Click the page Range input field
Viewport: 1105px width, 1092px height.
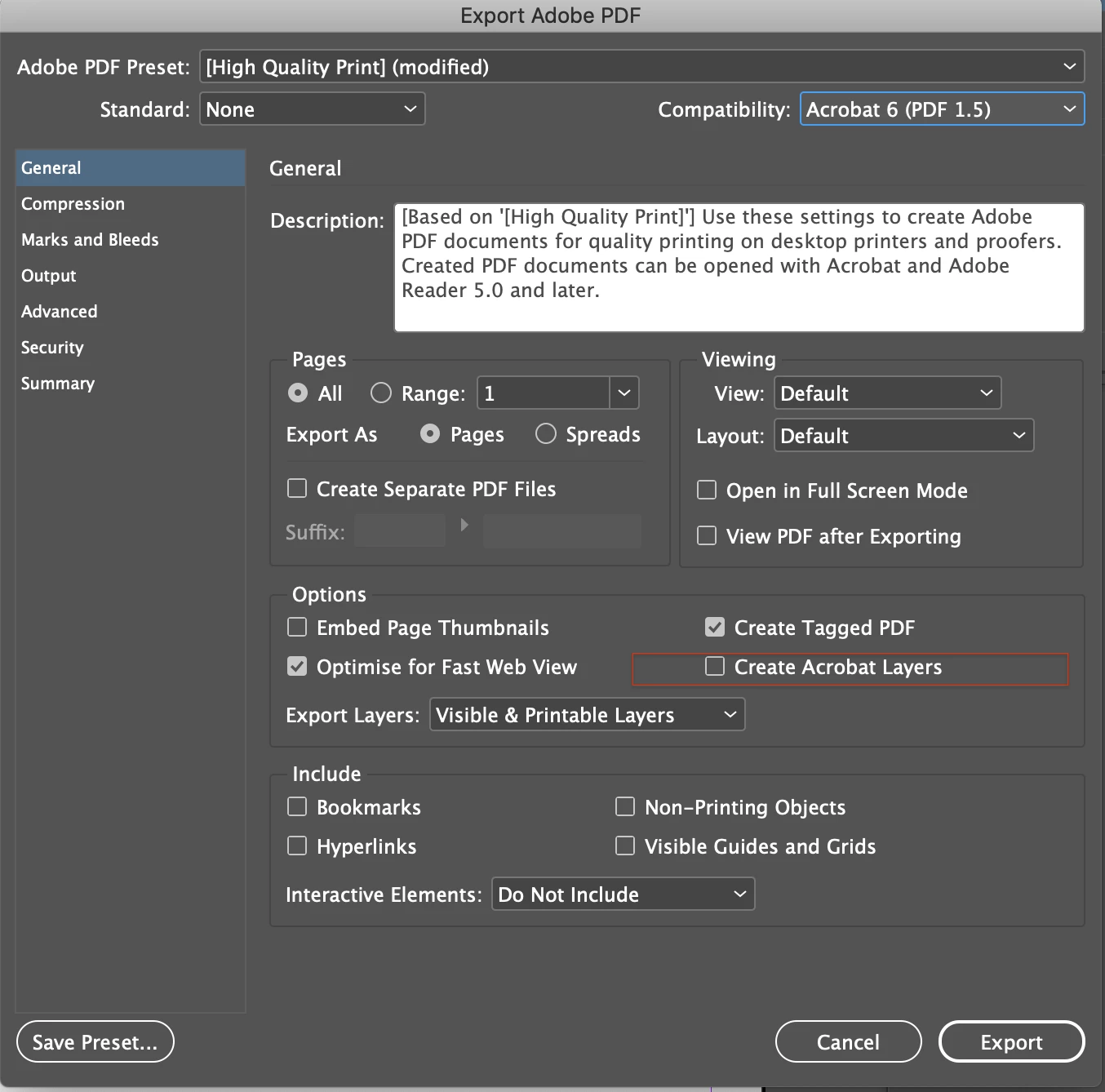(x=544, y=393)
